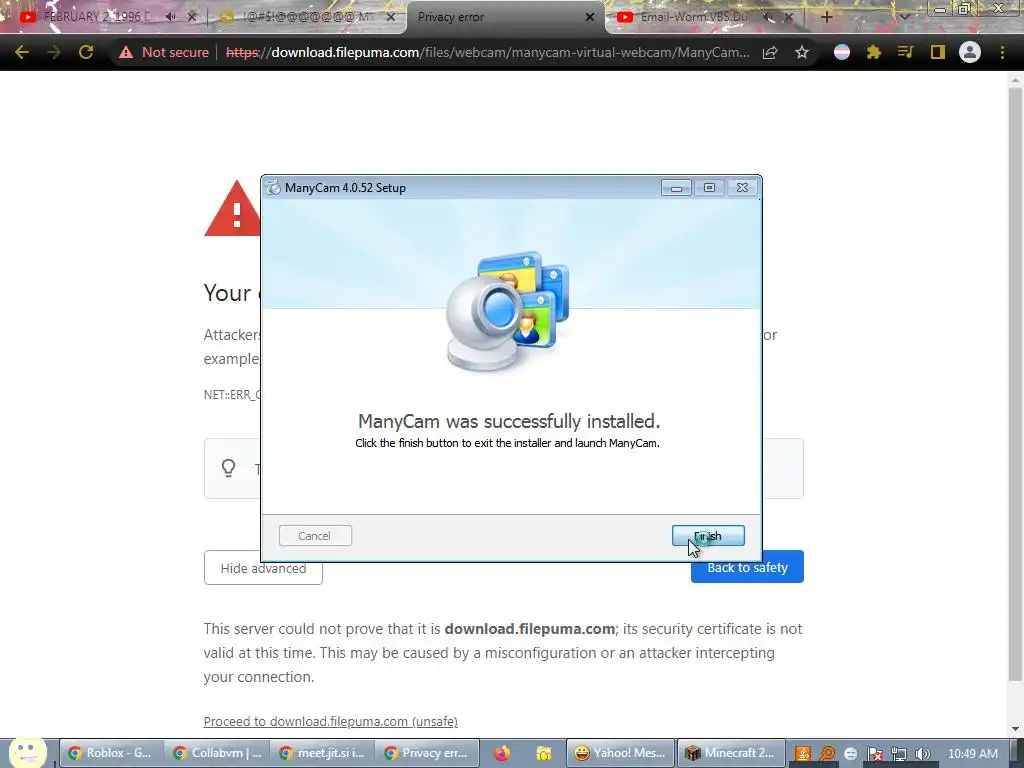Close the FEBRUARY 2, 1996 tab

pyautogui.click(x=192, y=17)
